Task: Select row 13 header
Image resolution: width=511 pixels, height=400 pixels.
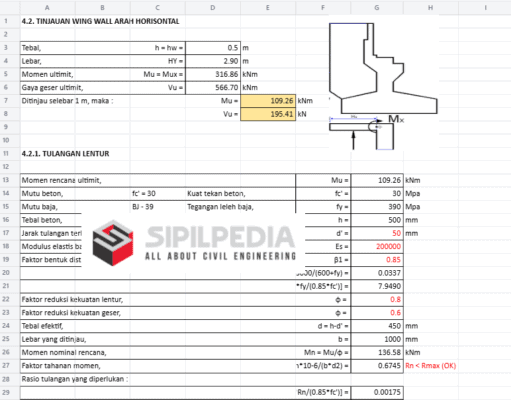Action: (x=6, y=180)
